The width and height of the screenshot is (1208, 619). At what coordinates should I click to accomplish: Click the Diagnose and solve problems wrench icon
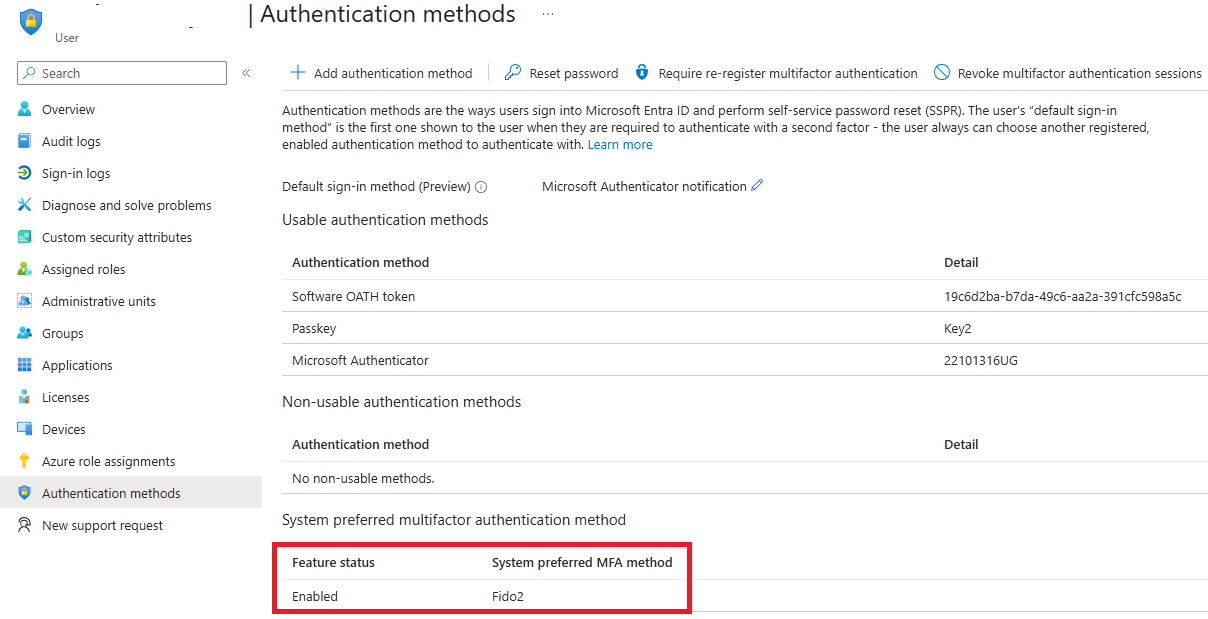tap(25, 205)
